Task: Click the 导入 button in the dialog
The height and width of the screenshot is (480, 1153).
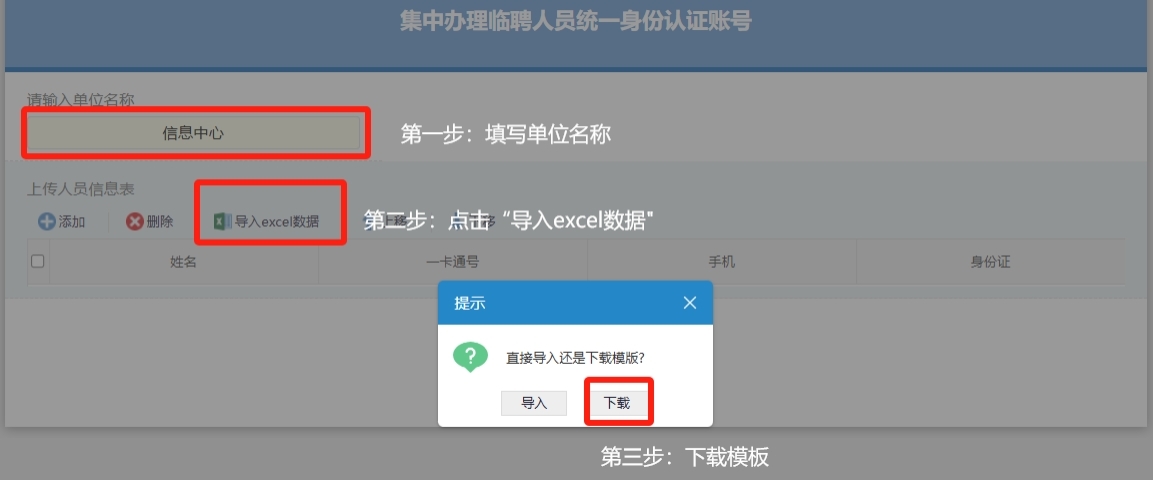Action: pos(534,403)
